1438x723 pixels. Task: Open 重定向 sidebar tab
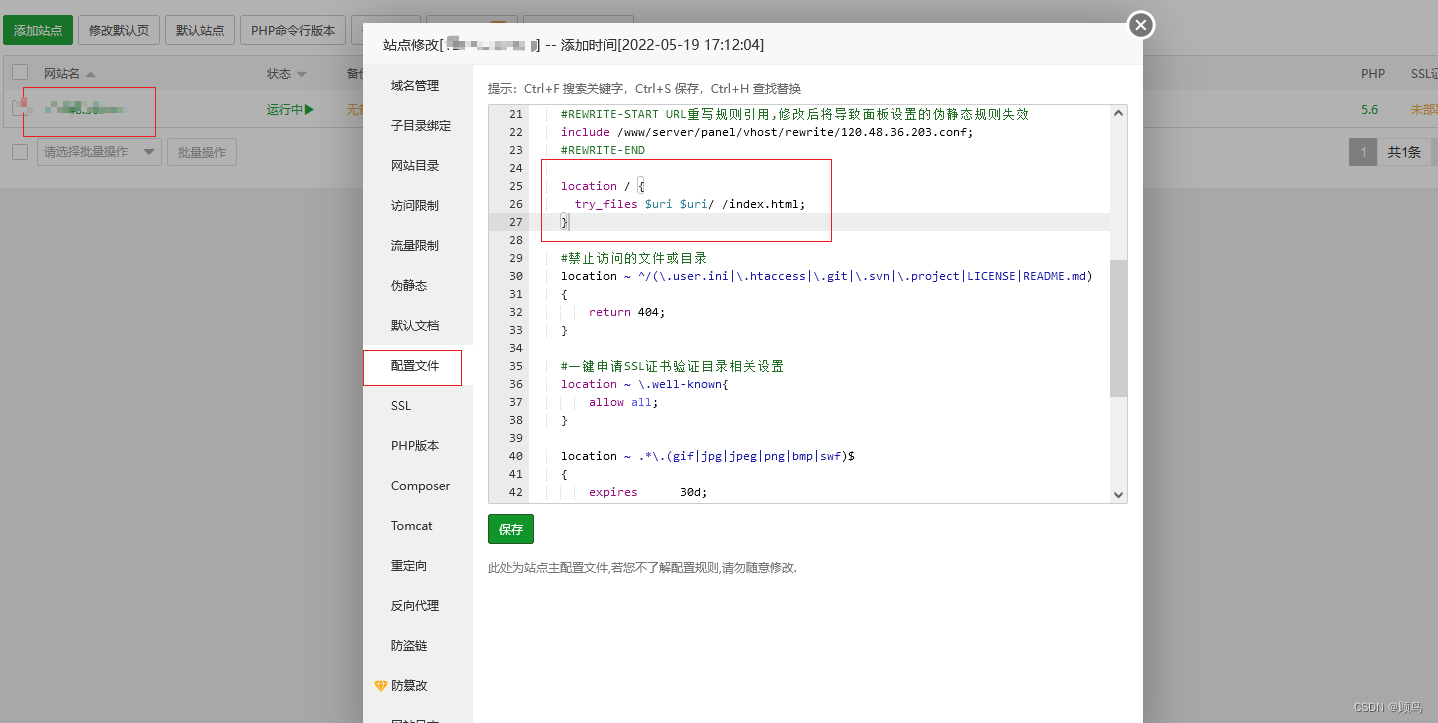(x=409, y=566)
